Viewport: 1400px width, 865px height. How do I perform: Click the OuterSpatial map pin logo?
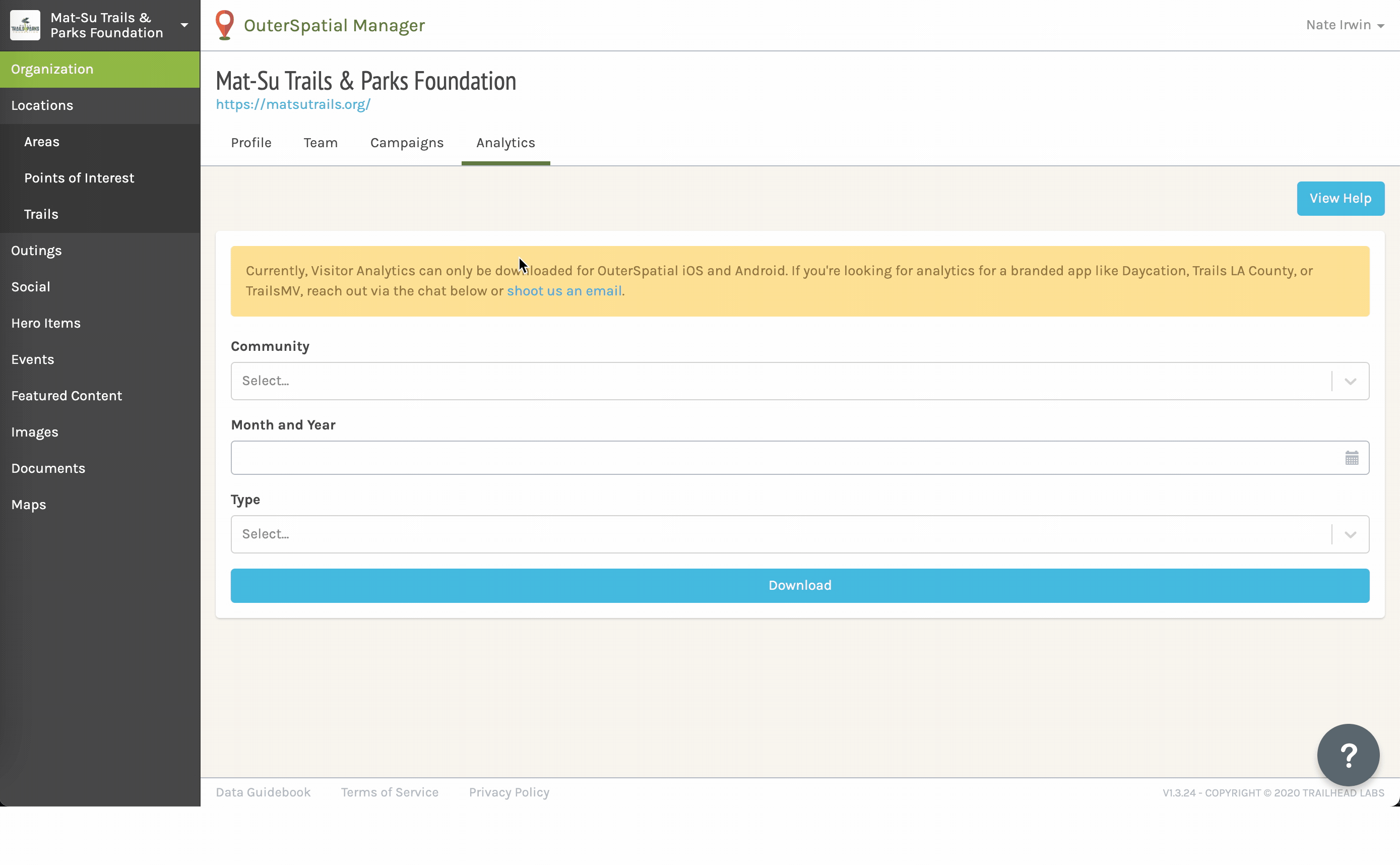tap(224, 25)
